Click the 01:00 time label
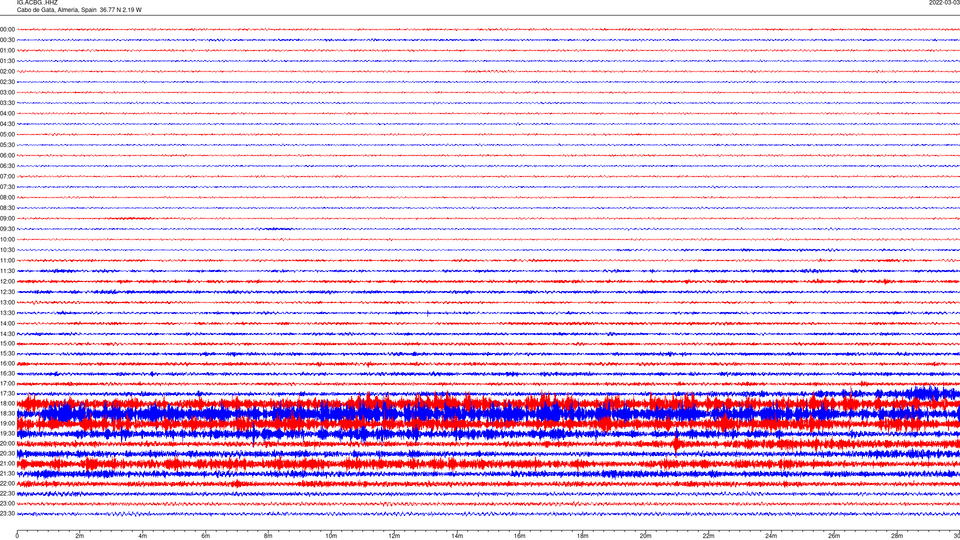960x540 pixels. click(7, 51)
